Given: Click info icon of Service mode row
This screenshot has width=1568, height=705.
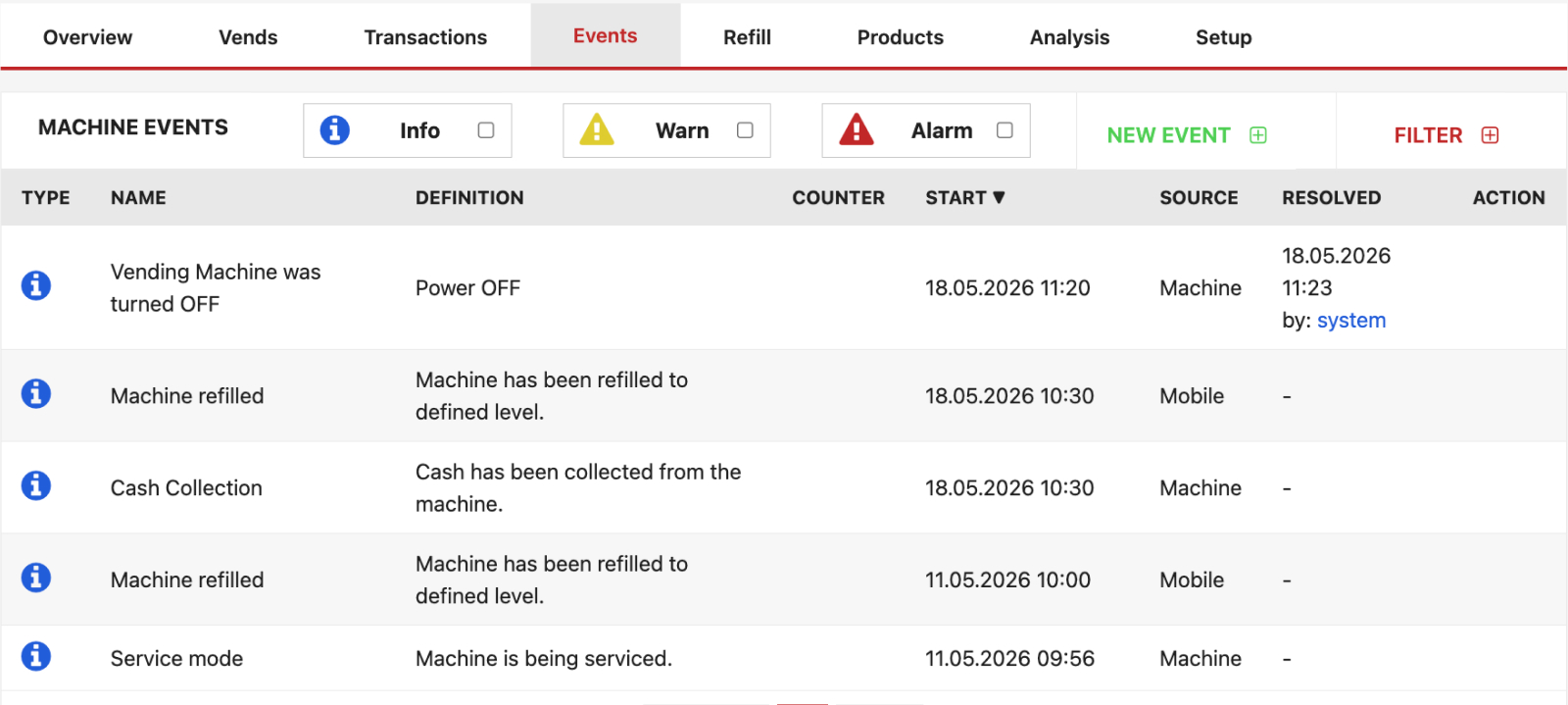Looking at the screenshot, I should [36, 656].
